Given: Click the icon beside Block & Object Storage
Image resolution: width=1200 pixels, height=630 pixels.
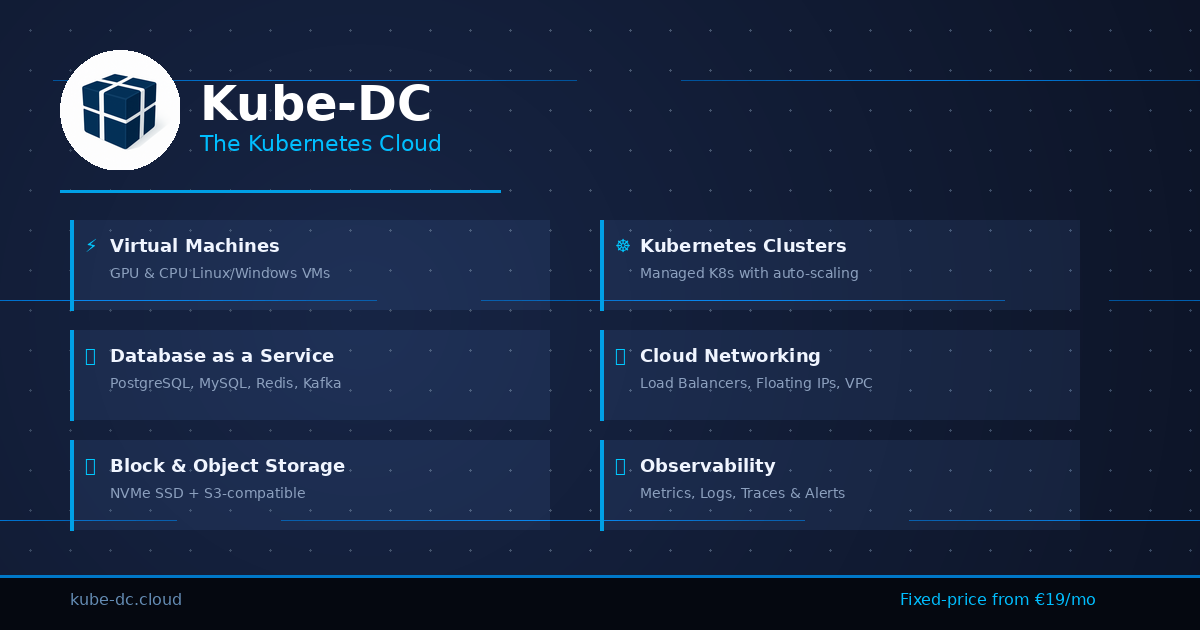Looking at the screenshot, I should (x=90, y=466).
